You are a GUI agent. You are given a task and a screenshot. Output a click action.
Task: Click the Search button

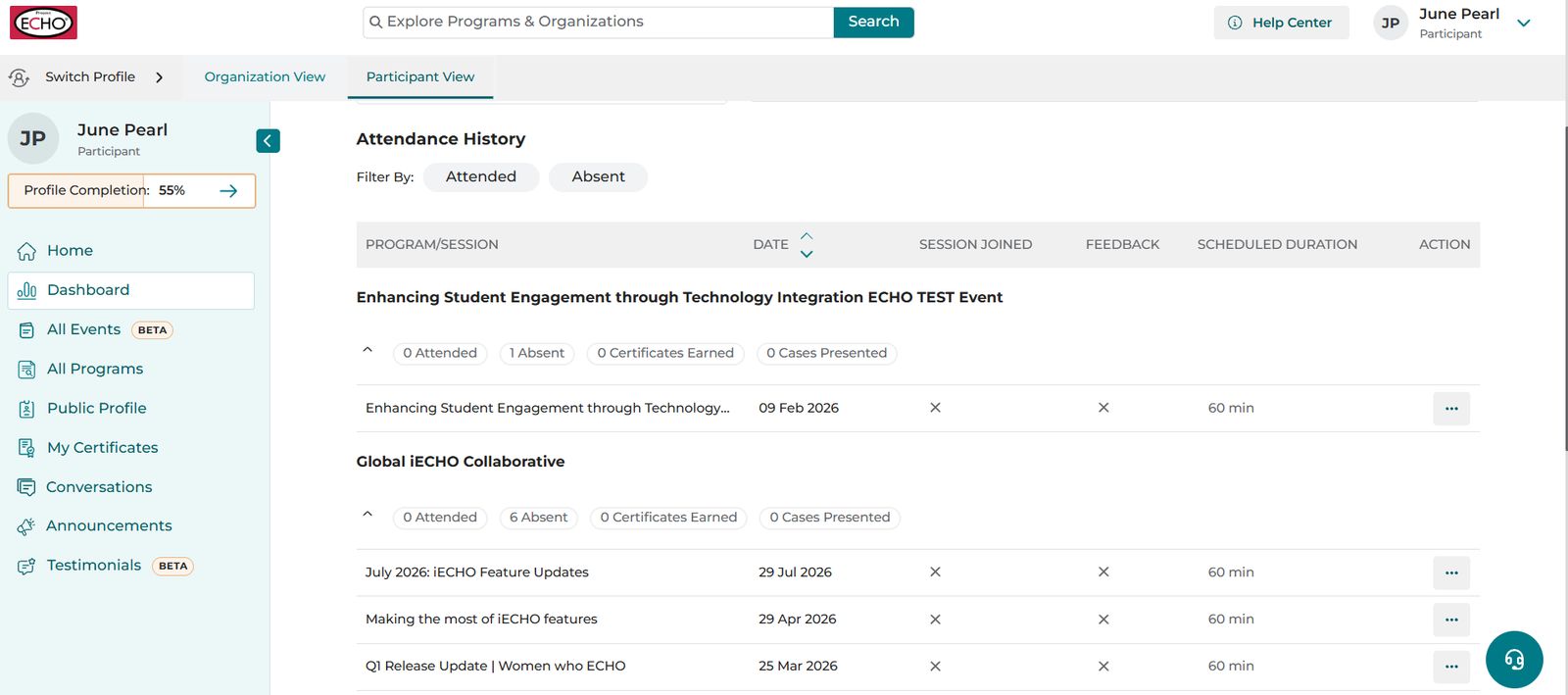873,22
